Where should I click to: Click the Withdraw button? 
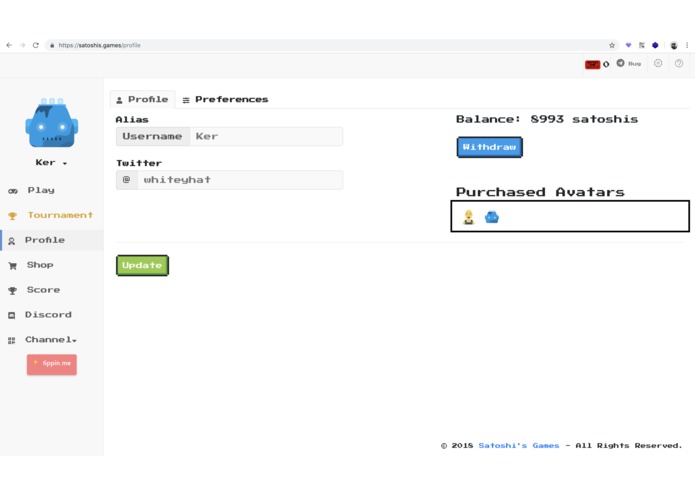(x=489, y=147)
